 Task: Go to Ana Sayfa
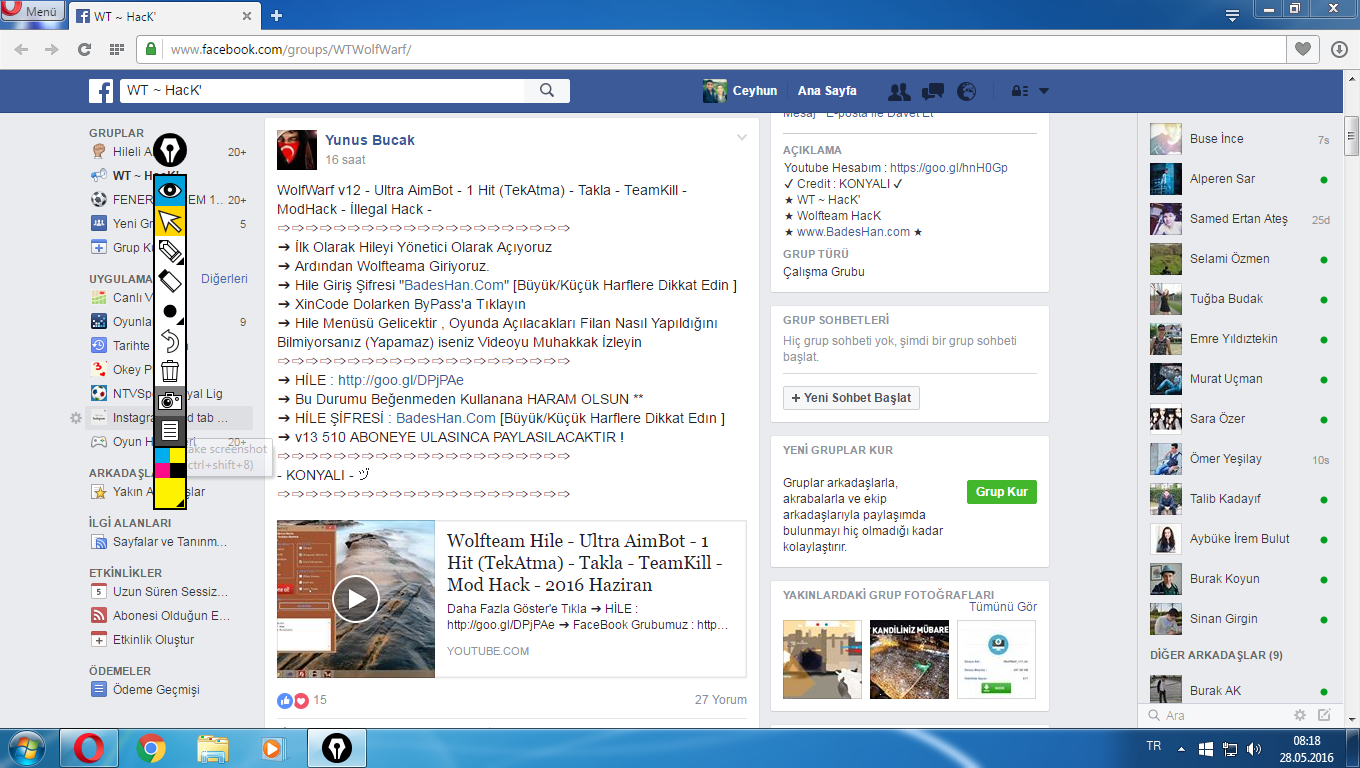point(827,91)
